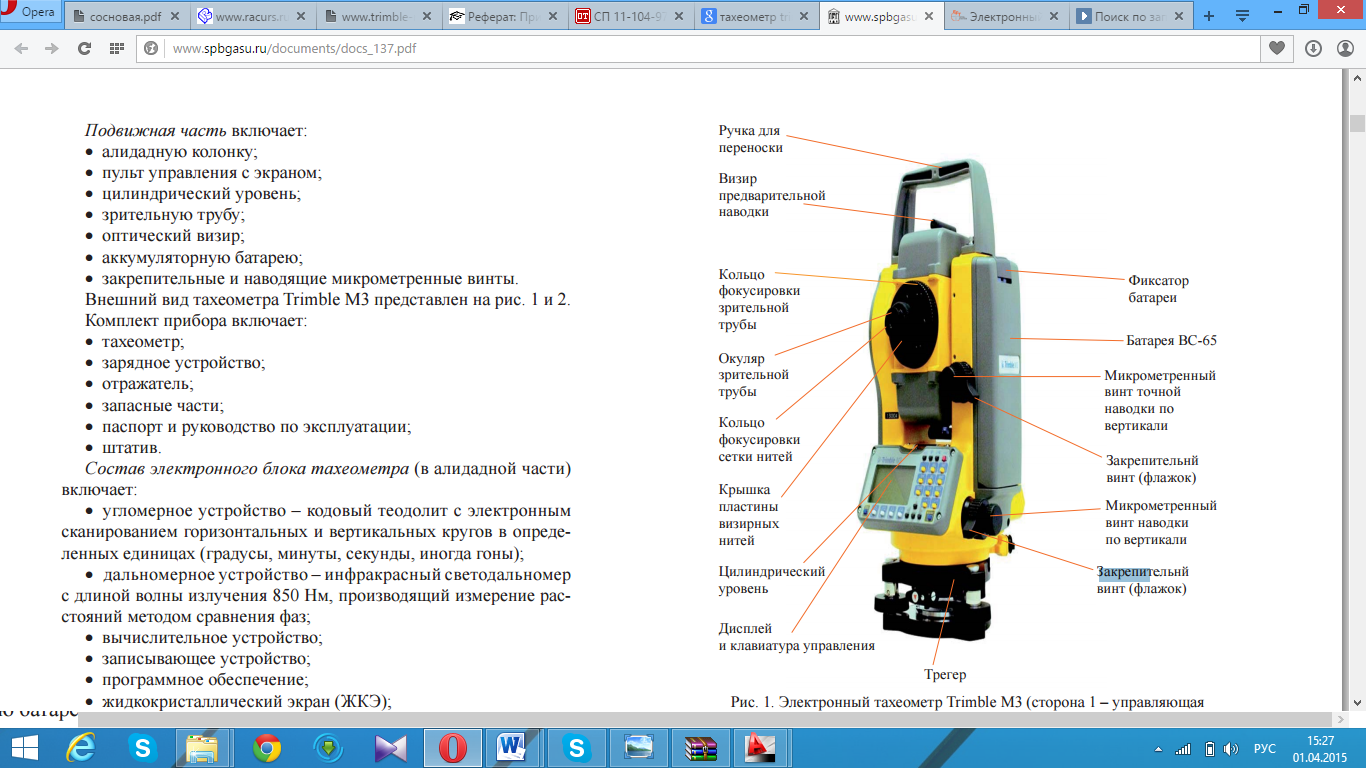
Task: Open the volume speaker tray icon
Action: (x=1229, y=749)
